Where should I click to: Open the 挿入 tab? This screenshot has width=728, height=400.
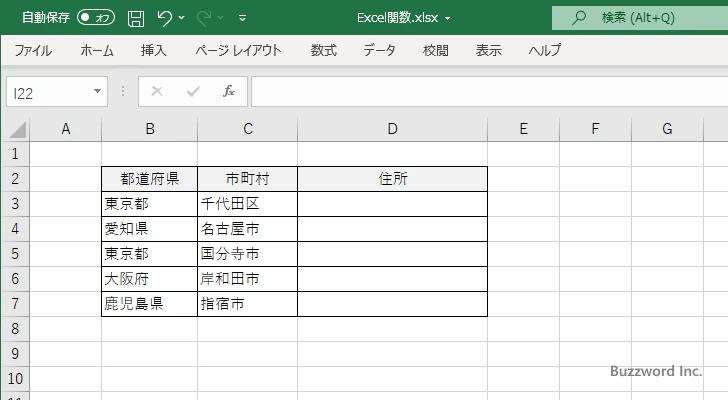(x=154, y=50)
